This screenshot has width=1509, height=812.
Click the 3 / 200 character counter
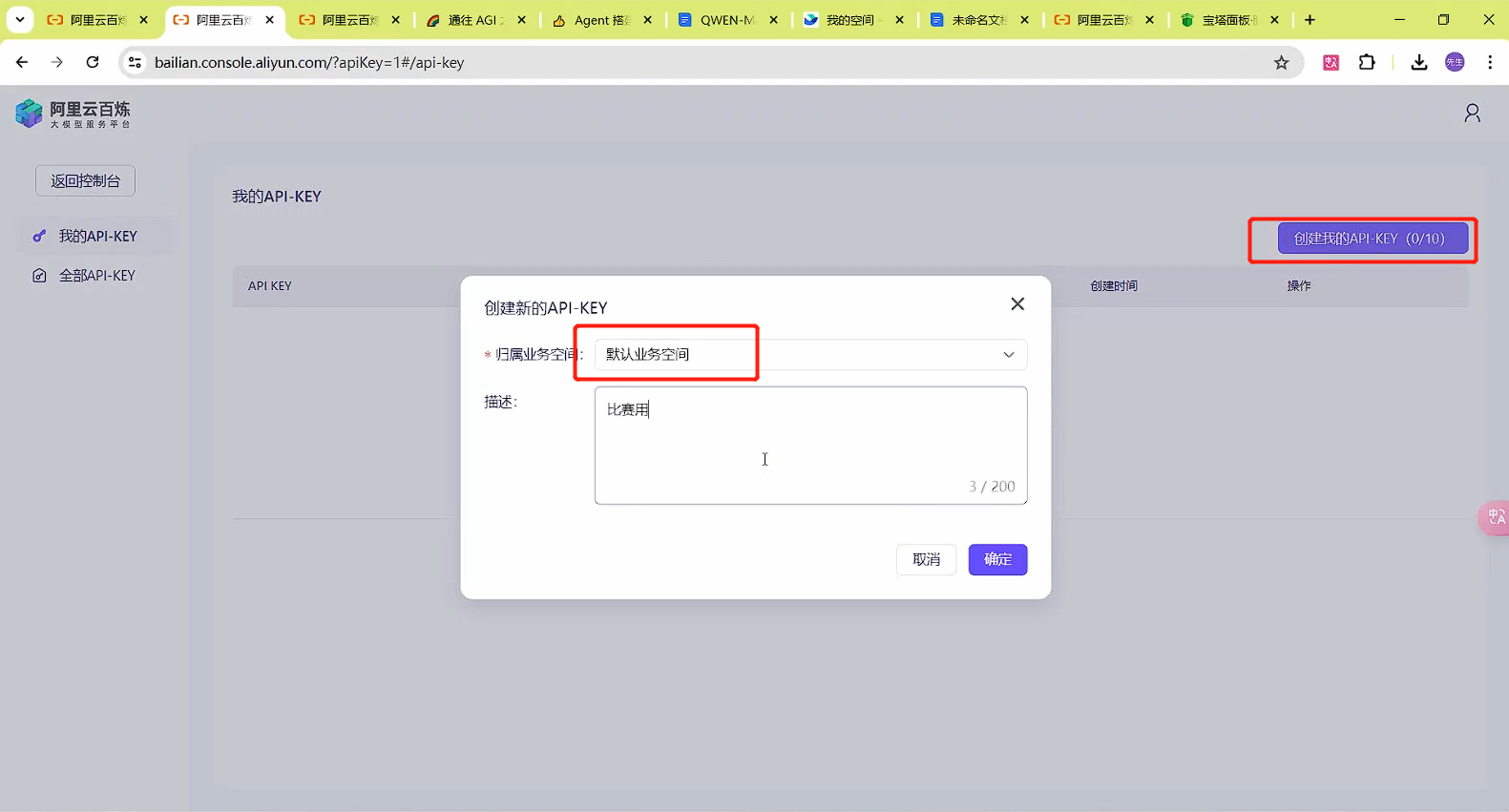pyautogui.click(x=992, y=487)
